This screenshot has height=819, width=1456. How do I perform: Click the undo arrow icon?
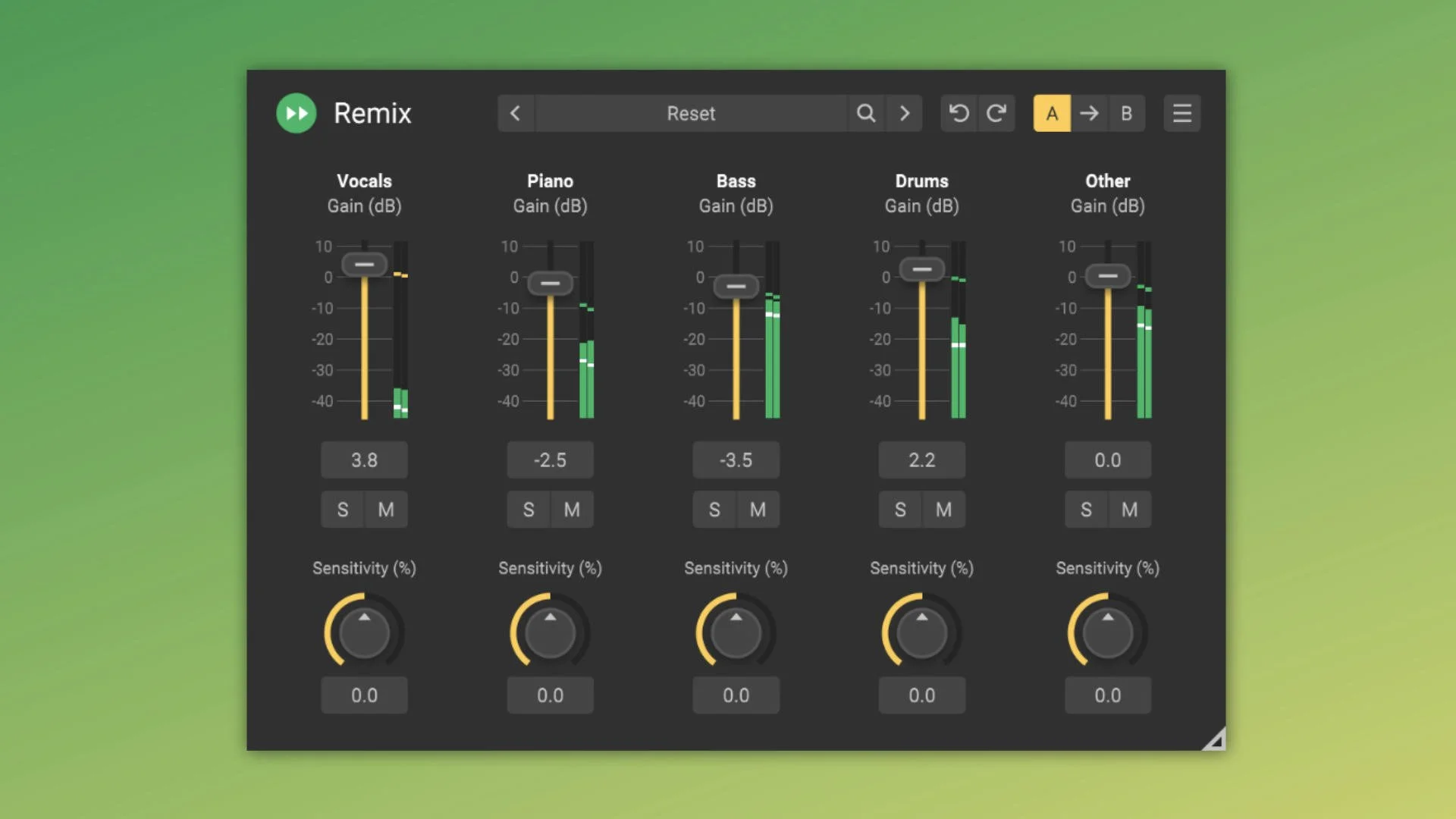pos(959,113)
